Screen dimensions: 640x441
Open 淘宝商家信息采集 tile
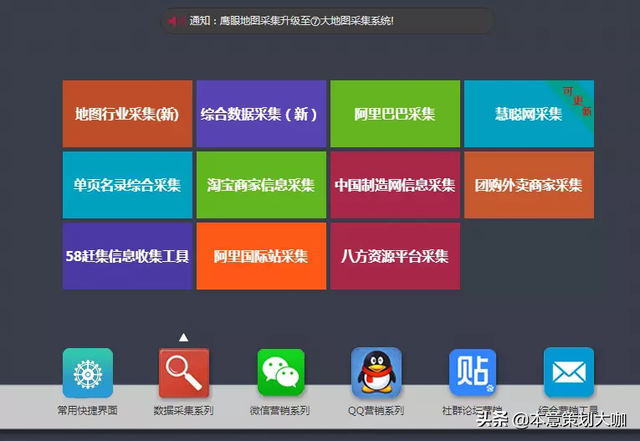point(261,185)
